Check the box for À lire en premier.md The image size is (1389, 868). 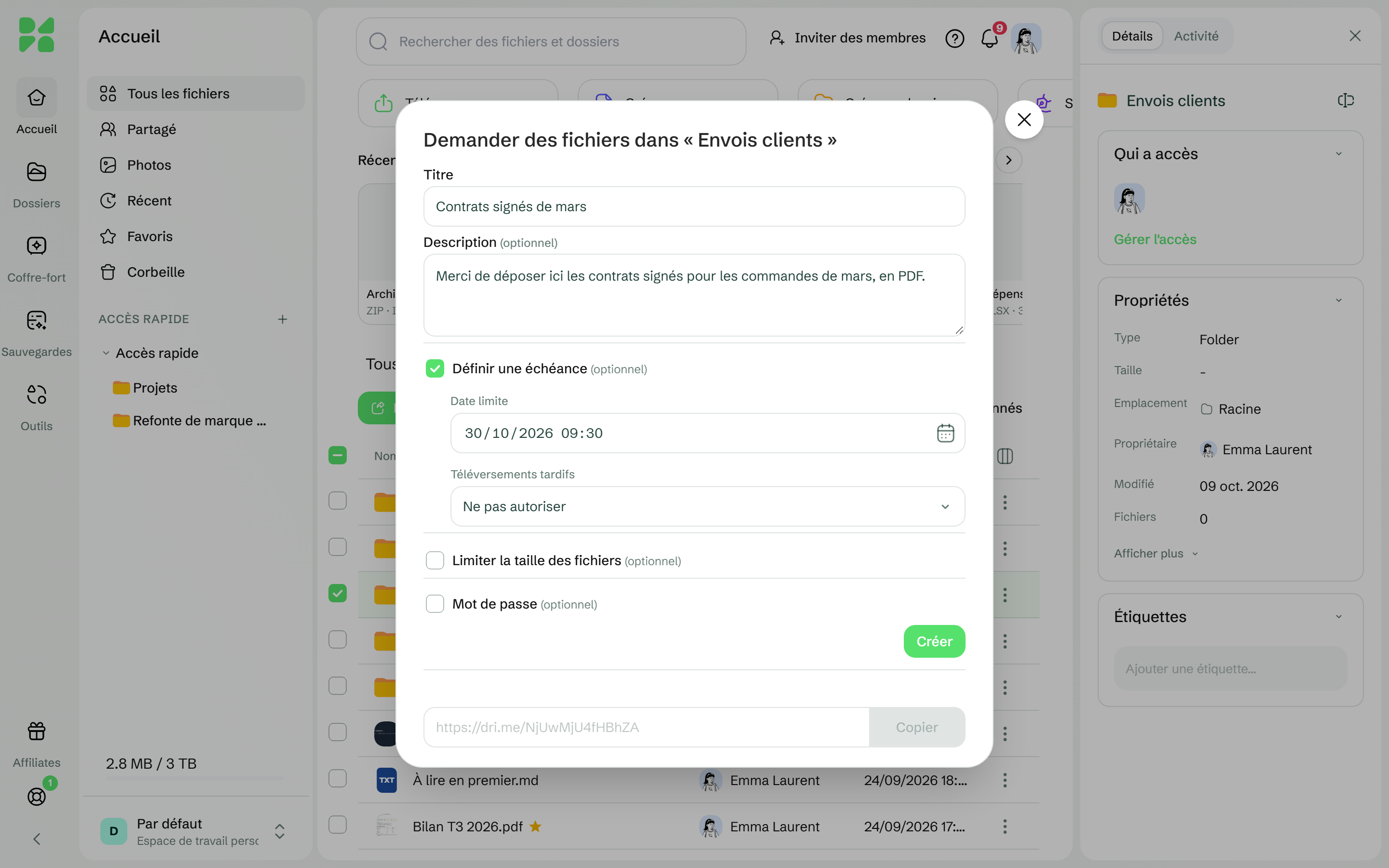point(338,778)
